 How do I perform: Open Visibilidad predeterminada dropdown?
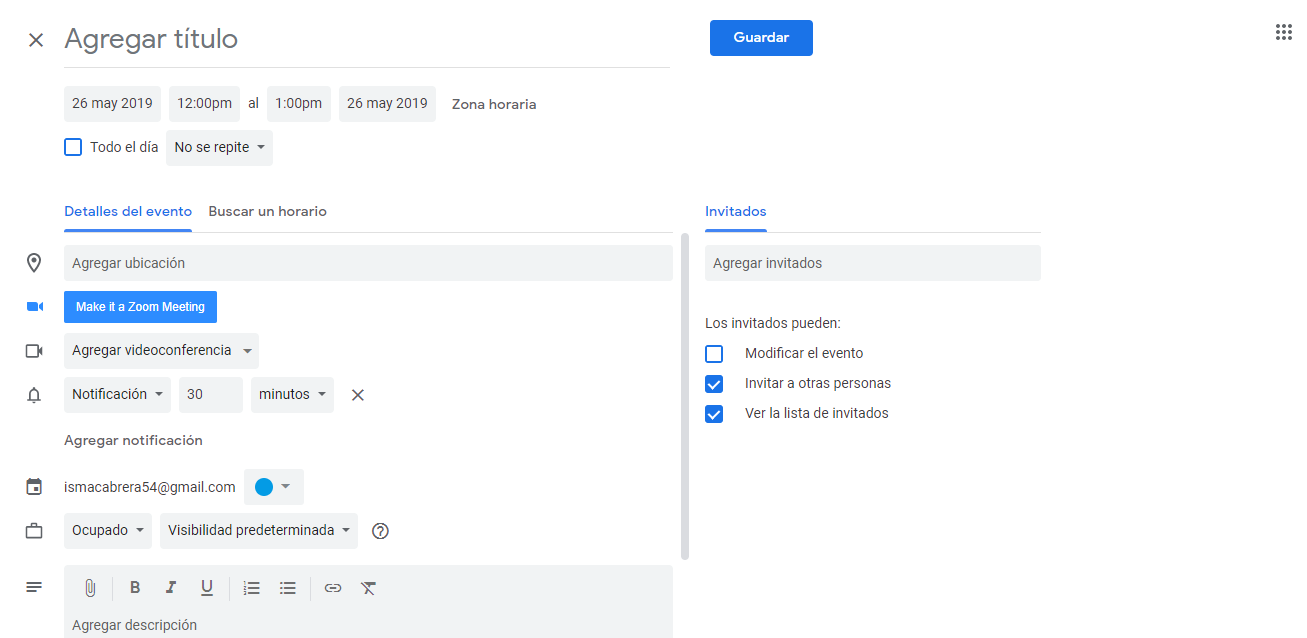(258, 531)
